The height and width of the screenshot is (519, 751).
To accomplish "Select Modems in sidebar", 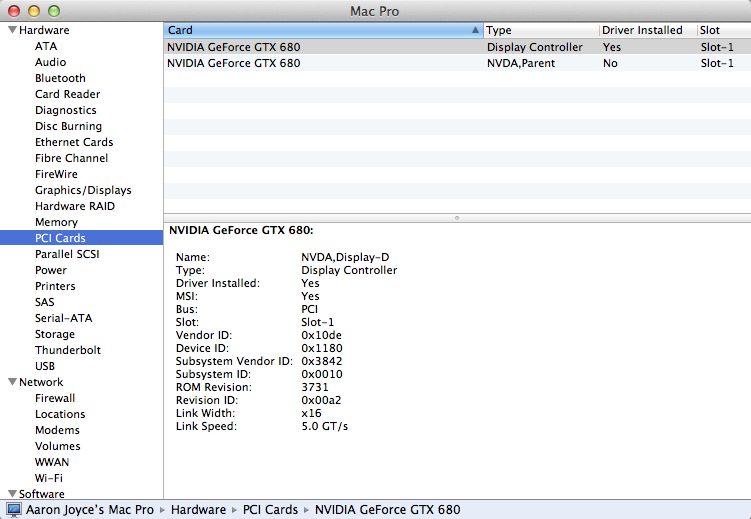I will 57,430.
